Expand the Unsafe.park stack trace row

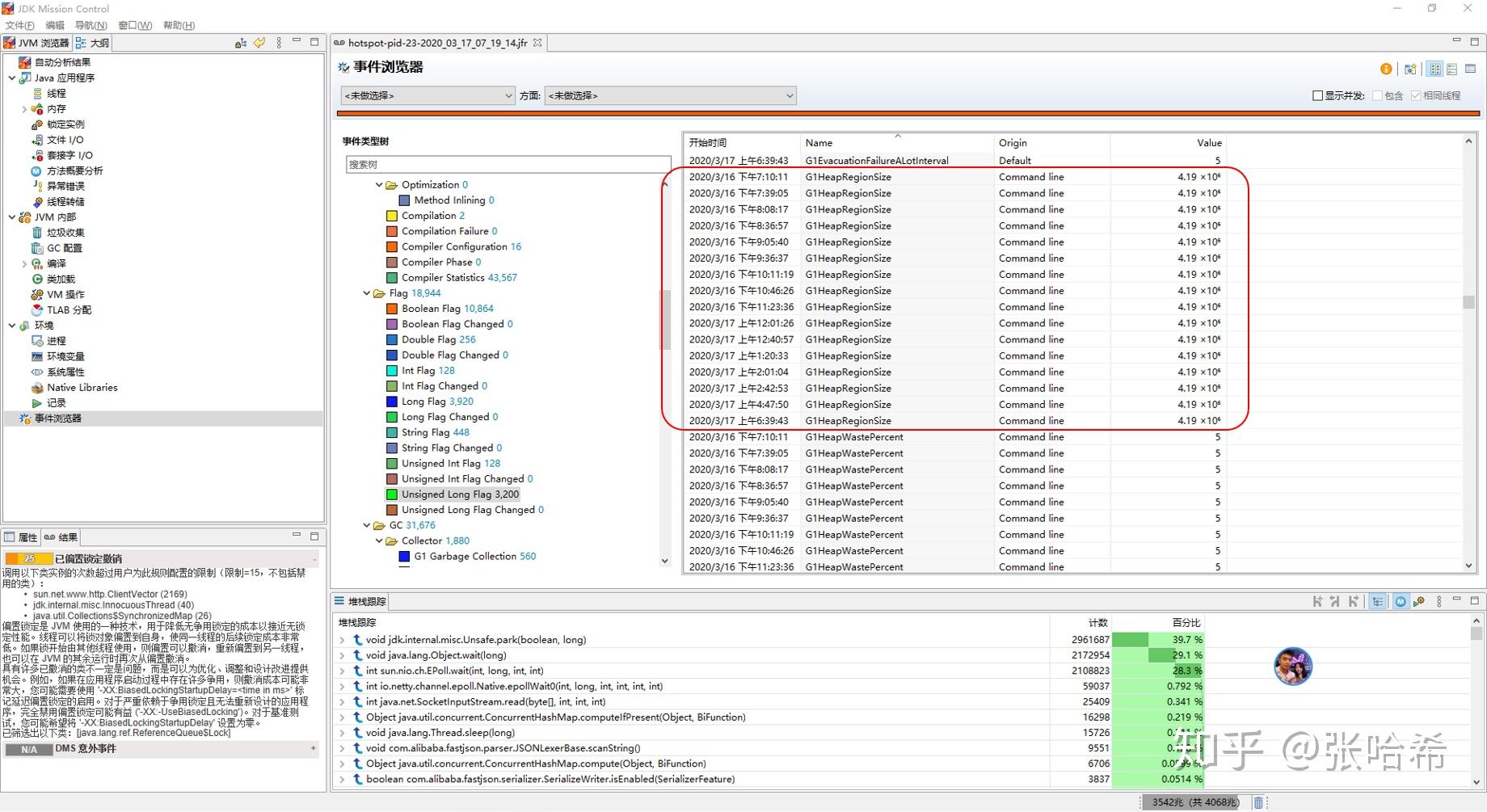click(x=343, y=640)
